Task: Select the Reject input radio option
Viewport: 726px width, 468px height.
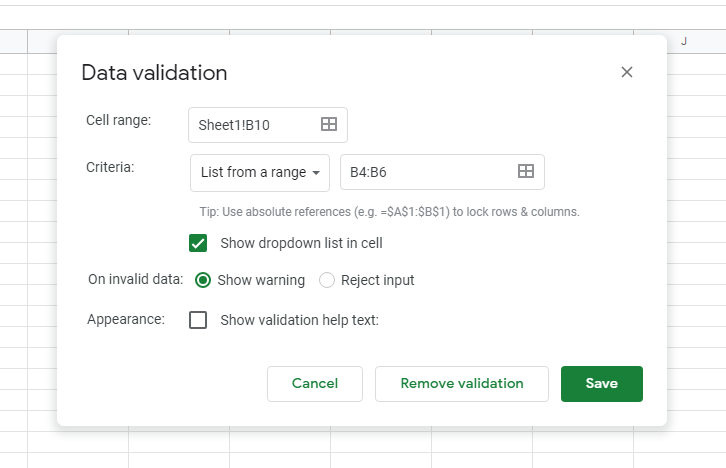Action: (326, 280)
